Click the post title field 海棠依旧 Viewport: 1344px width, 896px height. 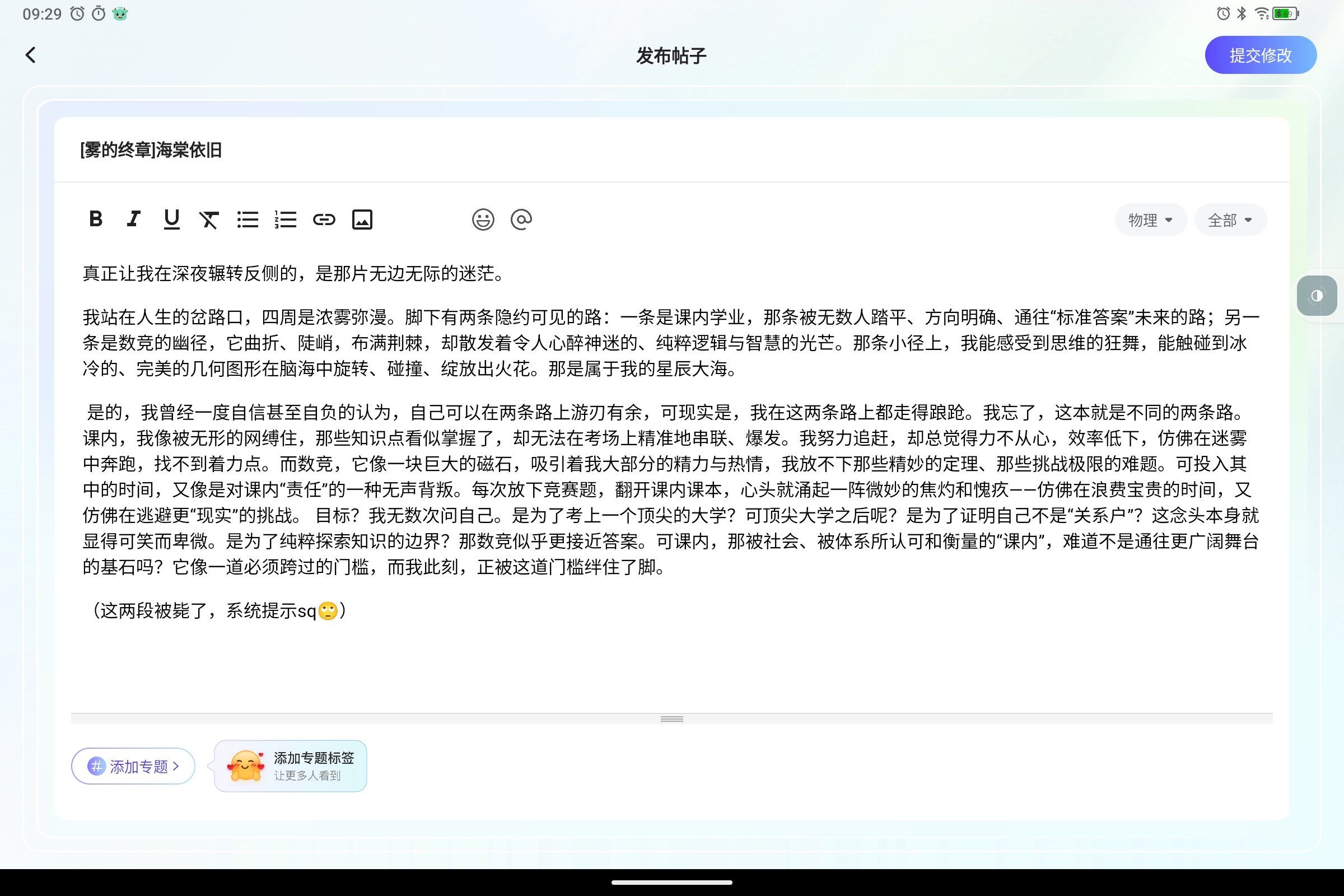pyautogui.click(x=671, y=150)
